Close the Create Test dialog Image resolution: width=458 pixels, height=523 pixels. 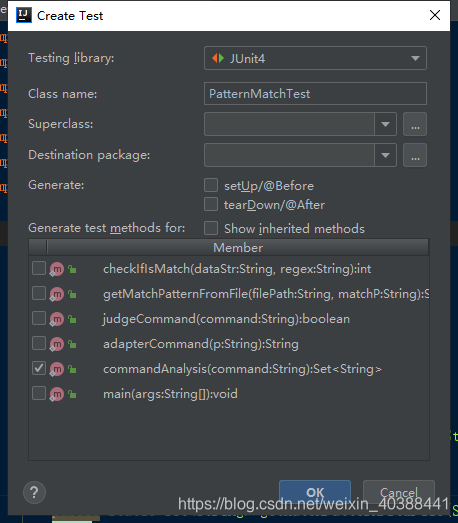pos(435,15)
